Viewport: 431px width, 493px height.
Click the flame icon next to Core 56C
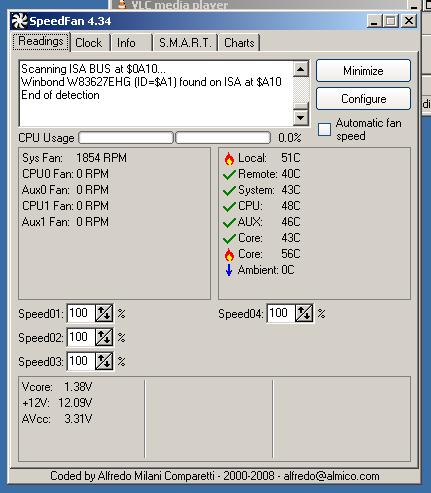coord(229,254)
